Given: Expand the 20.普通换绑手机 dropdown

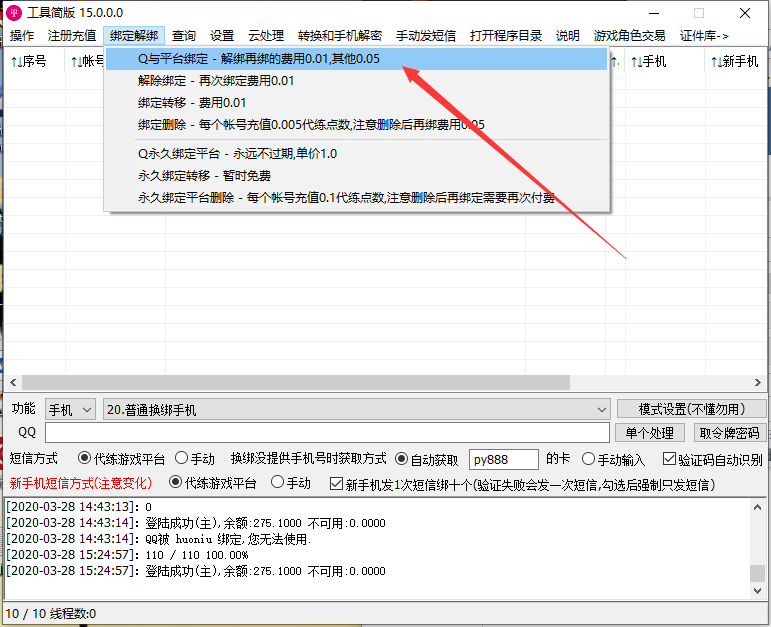Looking at the screenshot, I should click(356, 410).
